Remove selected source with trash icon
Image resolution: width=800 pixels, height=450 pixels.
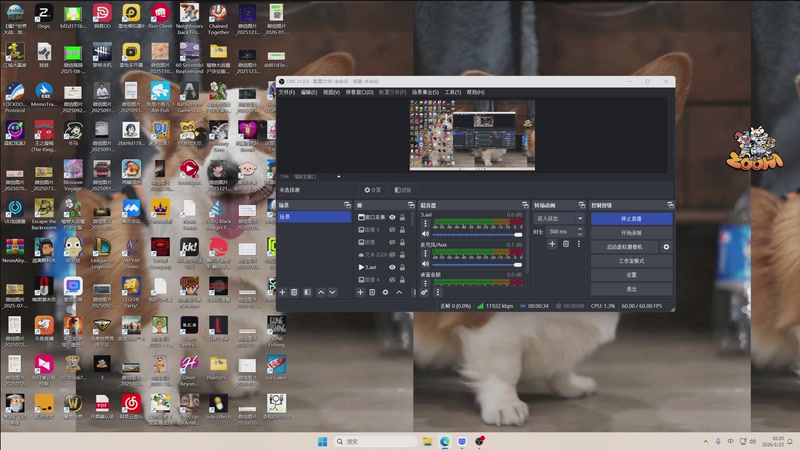(x=372, y=292)
